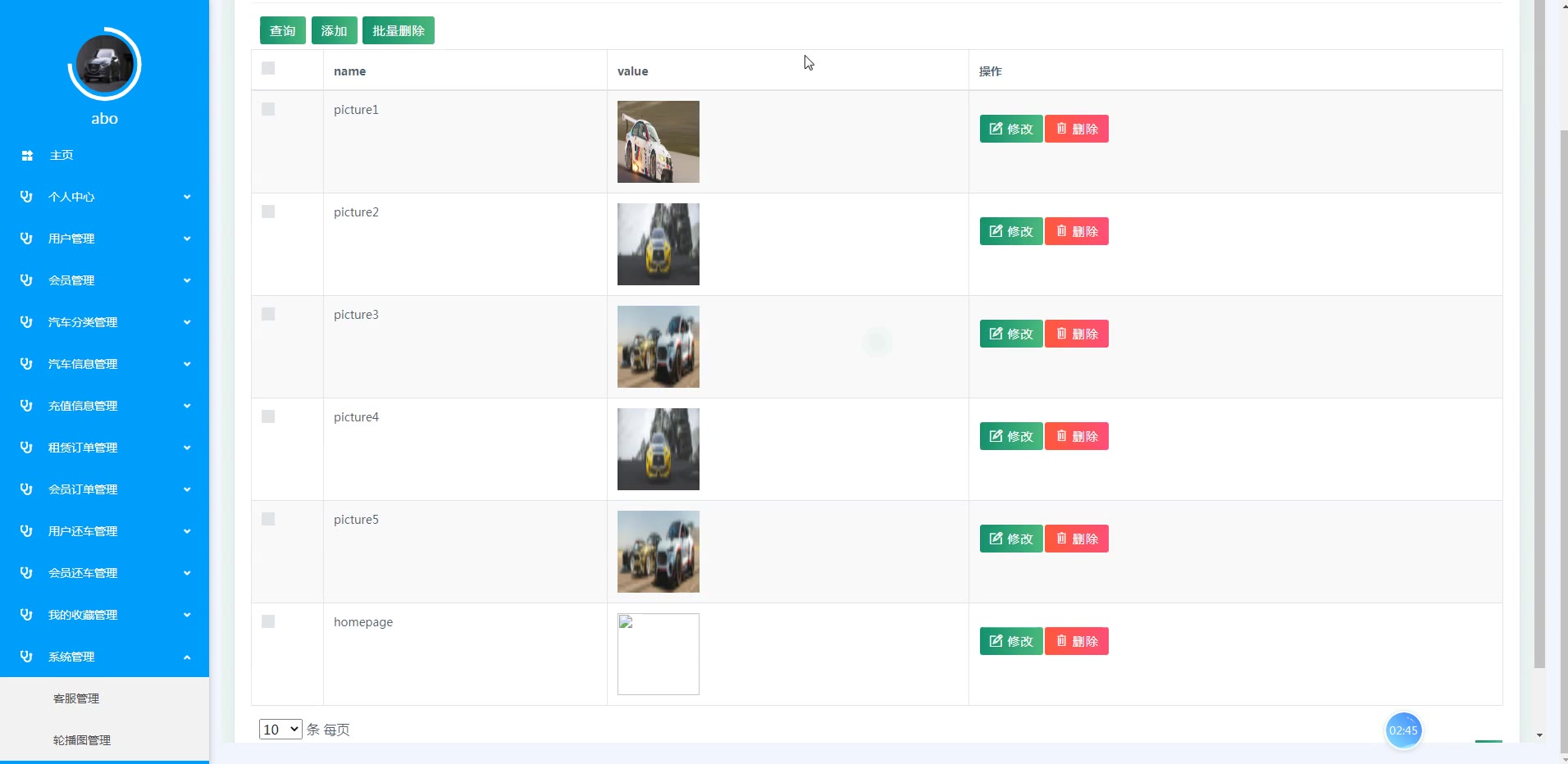
Task: Check the picture3 row checkbox
Action: point(268,314)
